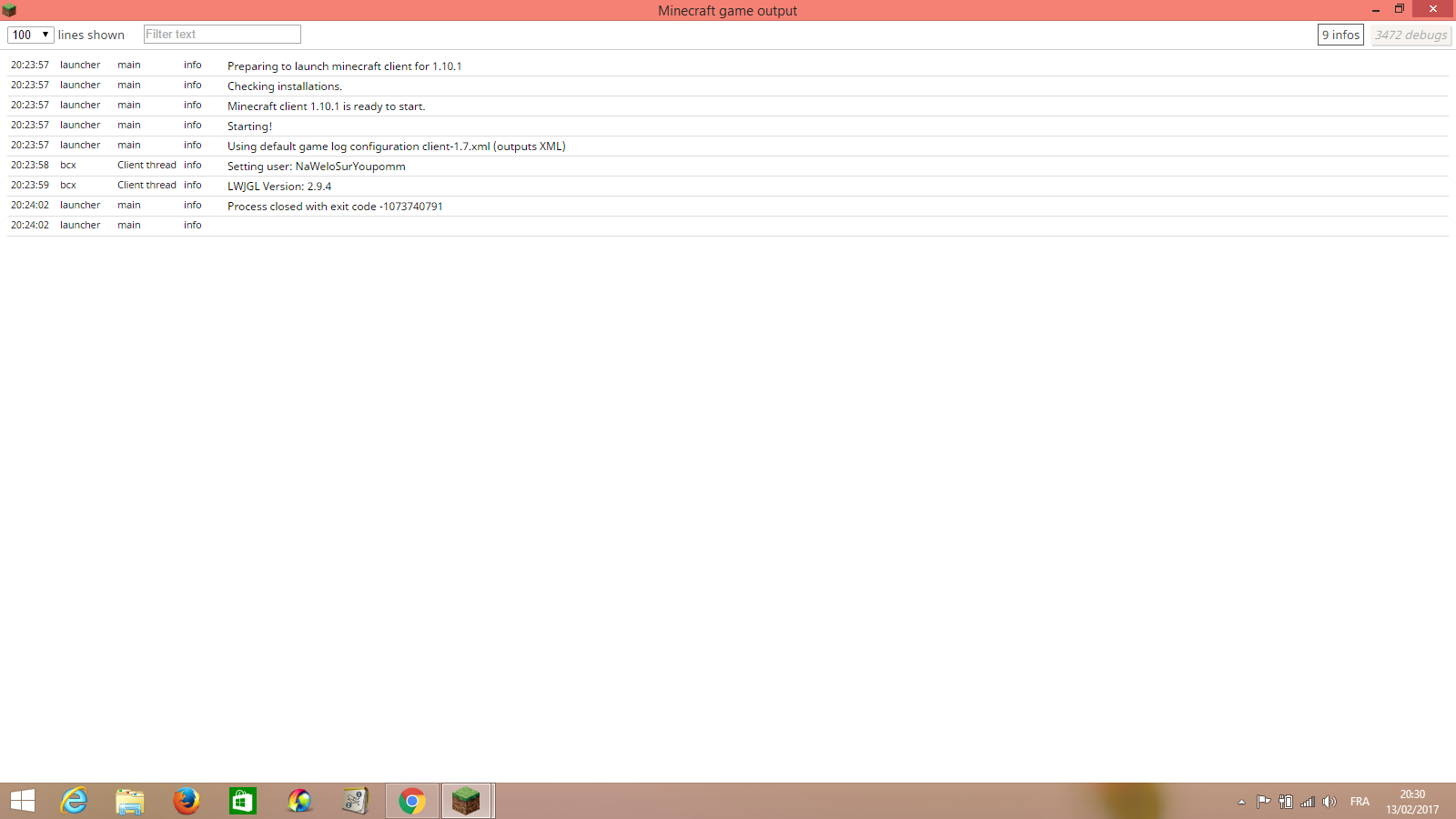Focus the Filter text input field

[x=222, y=35]
